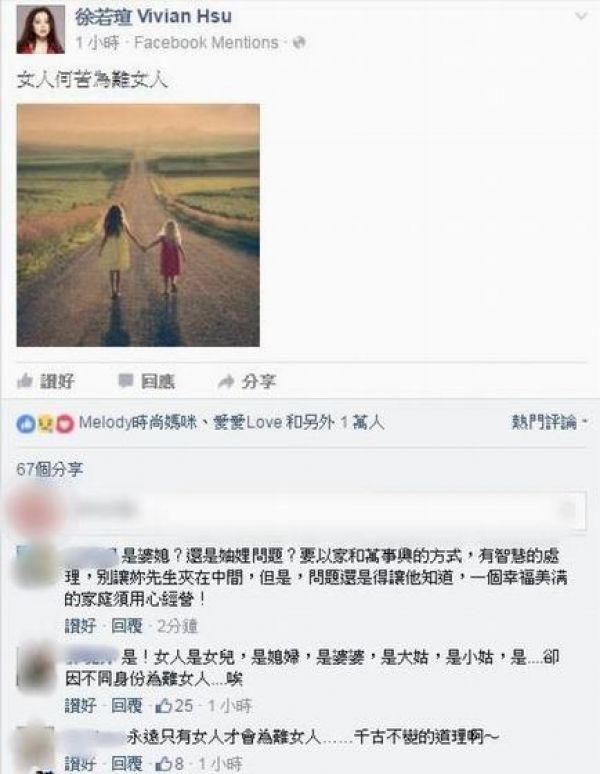Open the poster's red-haired profile picture
The width and height of the screenshot is (600, 774).
[x=40, y=29]
